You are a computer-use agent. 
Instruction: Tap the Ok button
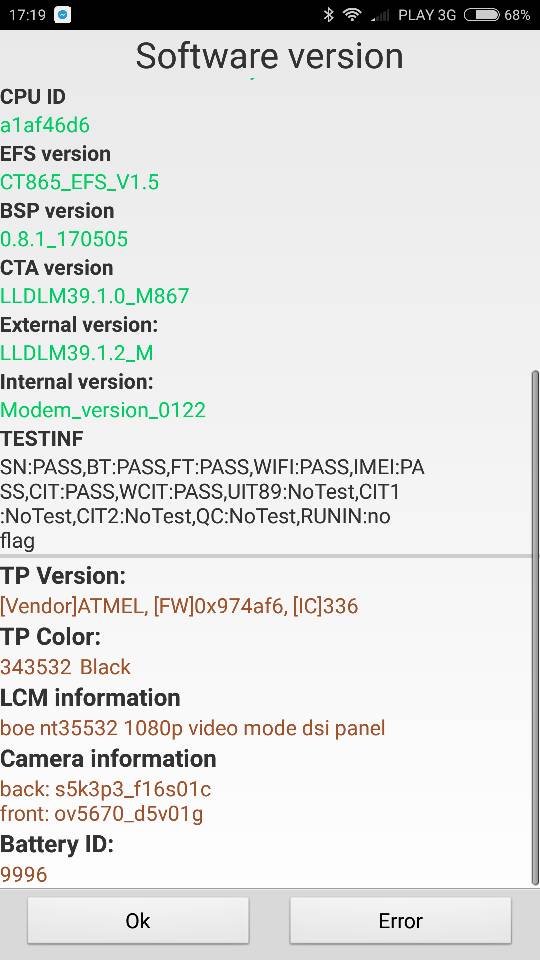click(138, 920)
